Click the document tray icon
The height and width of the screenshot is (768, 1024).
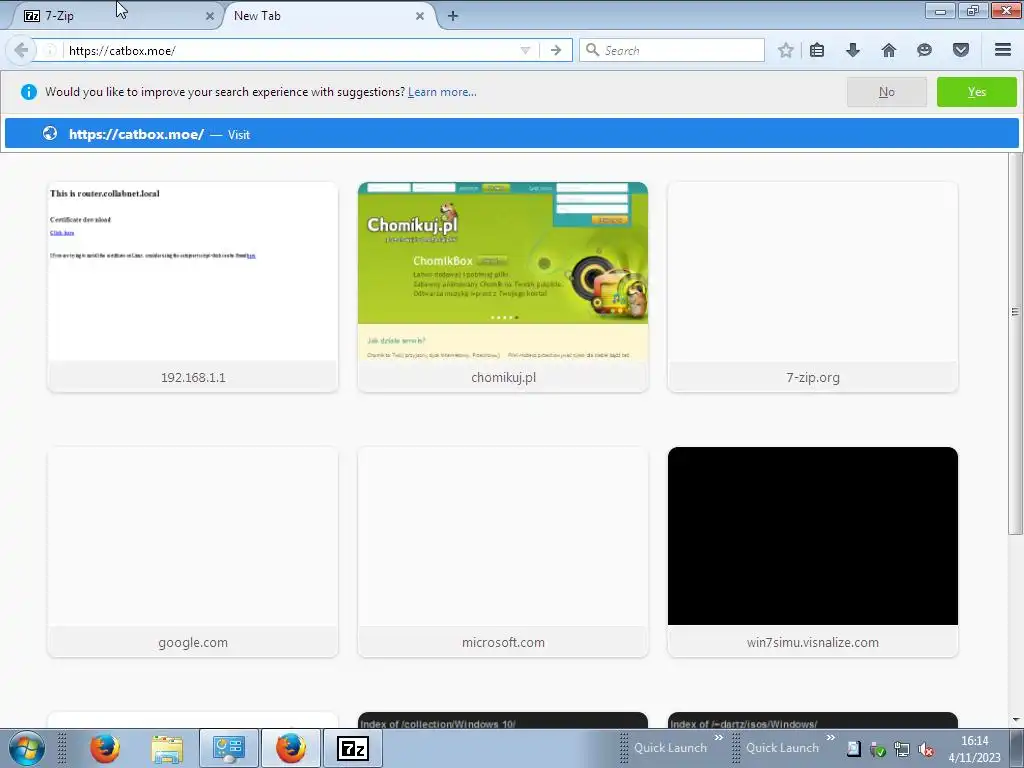click(x=854, y=749)
